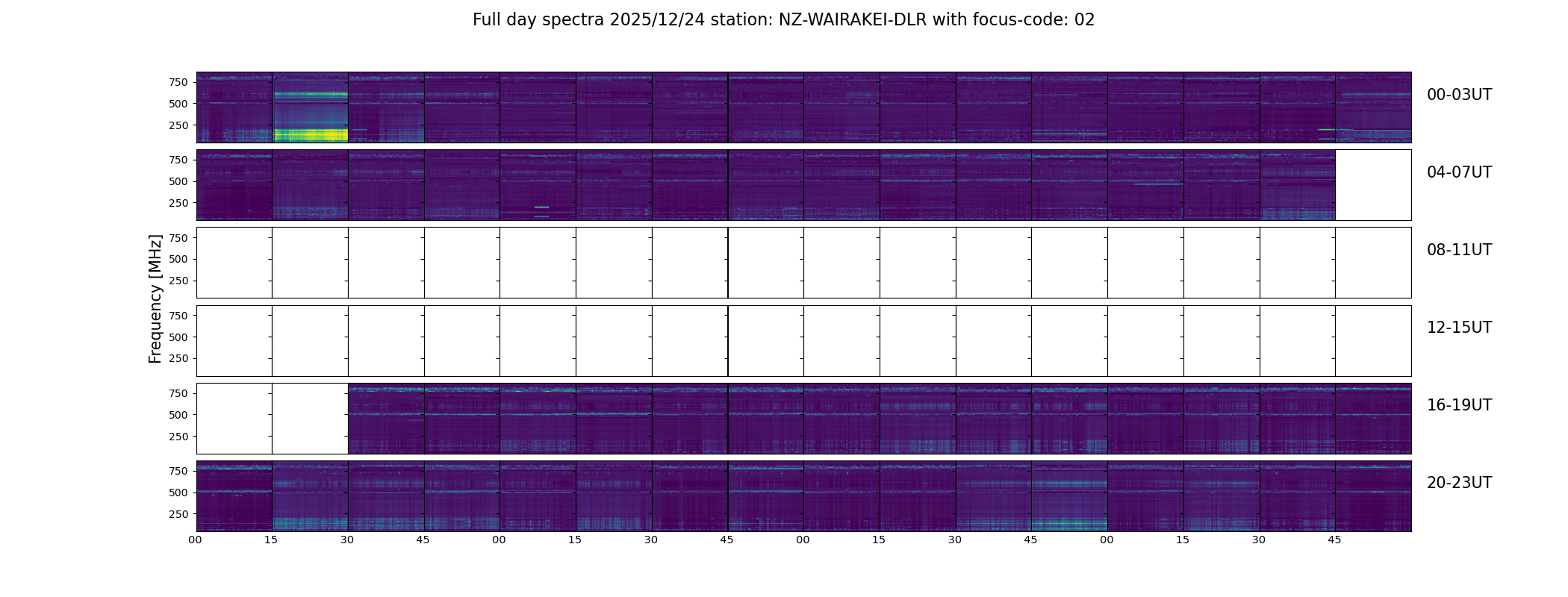This screenshot has width=1568, height=597.
Task: Select the '12-15UT' row label
Action: coord(1459,328)
